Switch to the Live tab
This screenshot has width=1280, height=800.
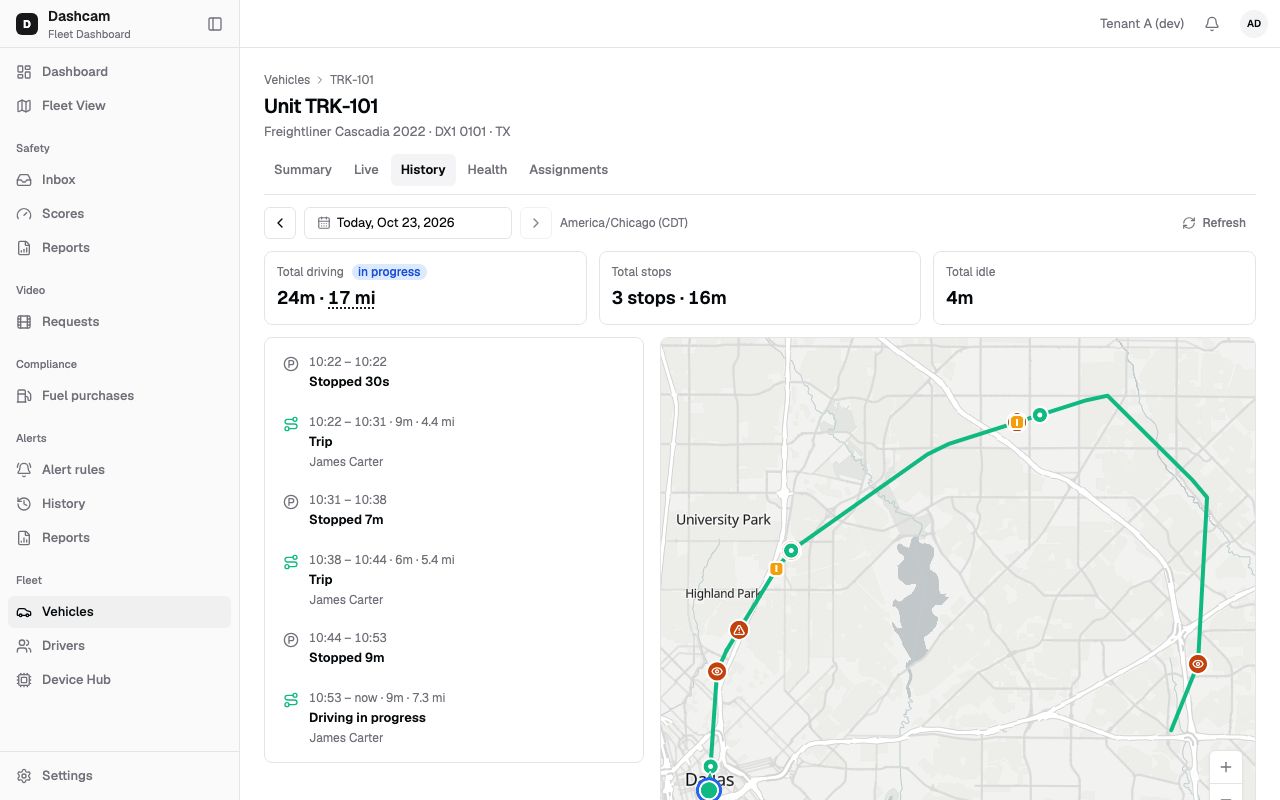(x=366, y=170)
